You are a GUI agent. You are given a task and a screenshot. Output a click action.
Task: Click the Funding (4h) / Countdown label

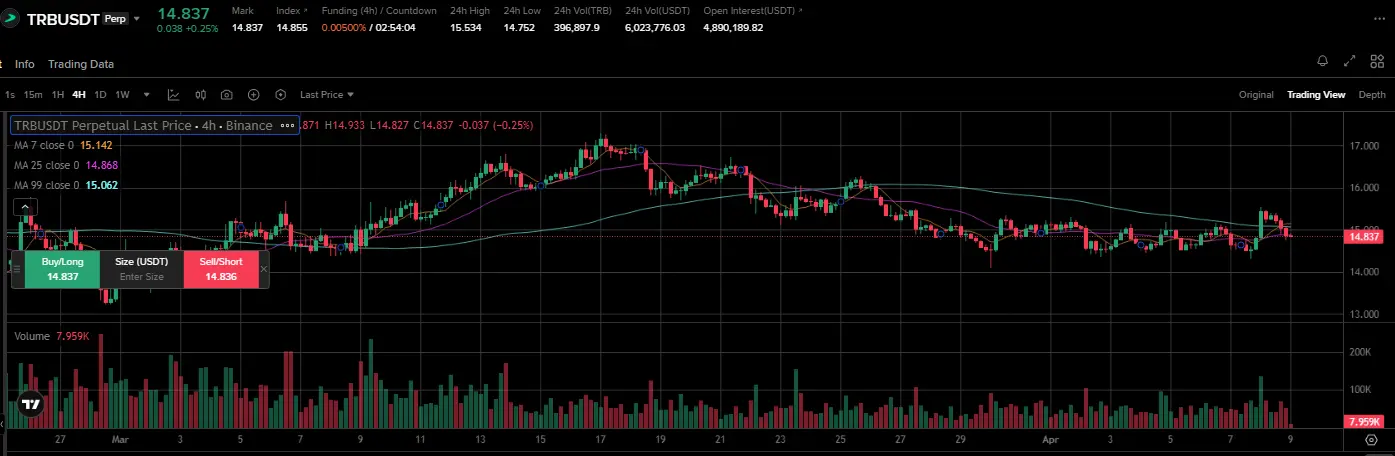click(379, 10)
